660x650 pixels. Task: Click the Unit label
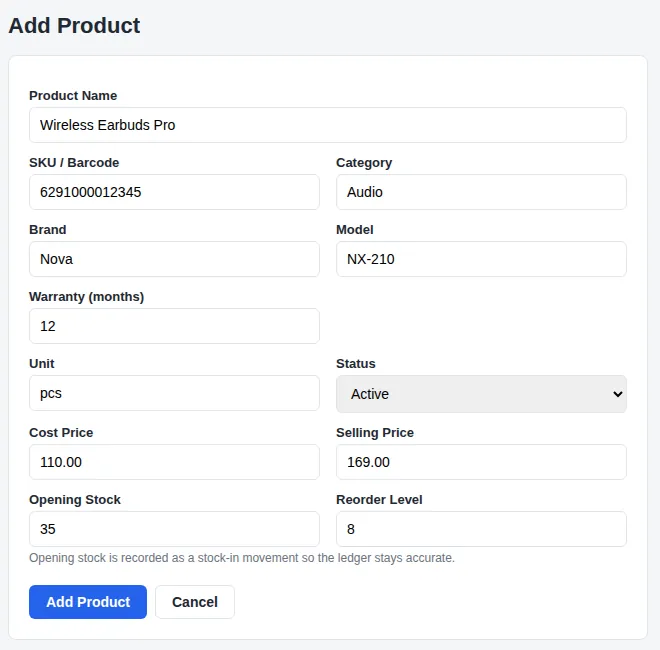pyautogui.click(x=42, y=363)
